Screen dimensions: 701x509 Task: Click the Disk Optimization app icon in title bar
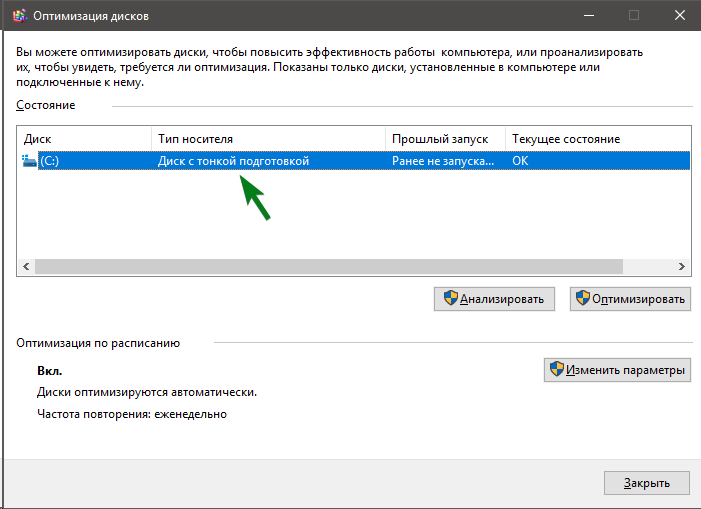(x=18, y=16)
